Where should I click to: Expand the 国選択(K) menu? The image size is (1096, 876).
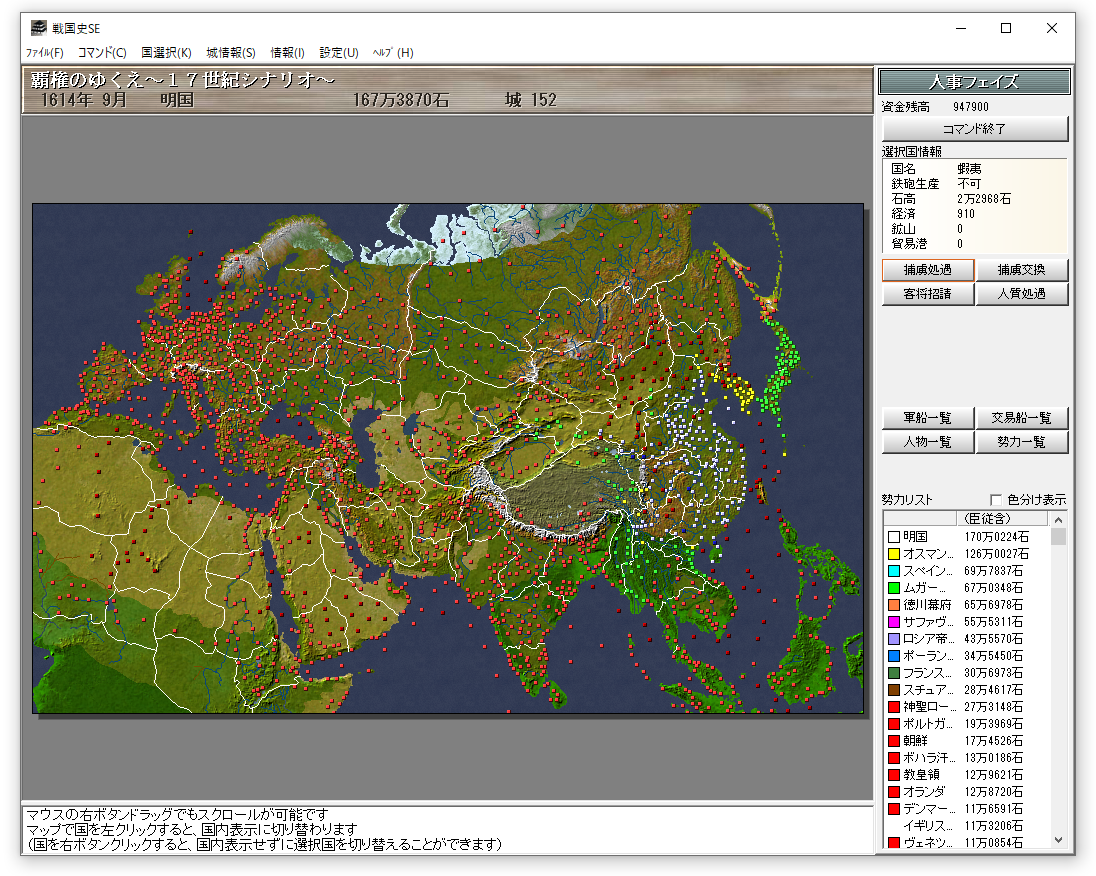click(x=166, y=53)
